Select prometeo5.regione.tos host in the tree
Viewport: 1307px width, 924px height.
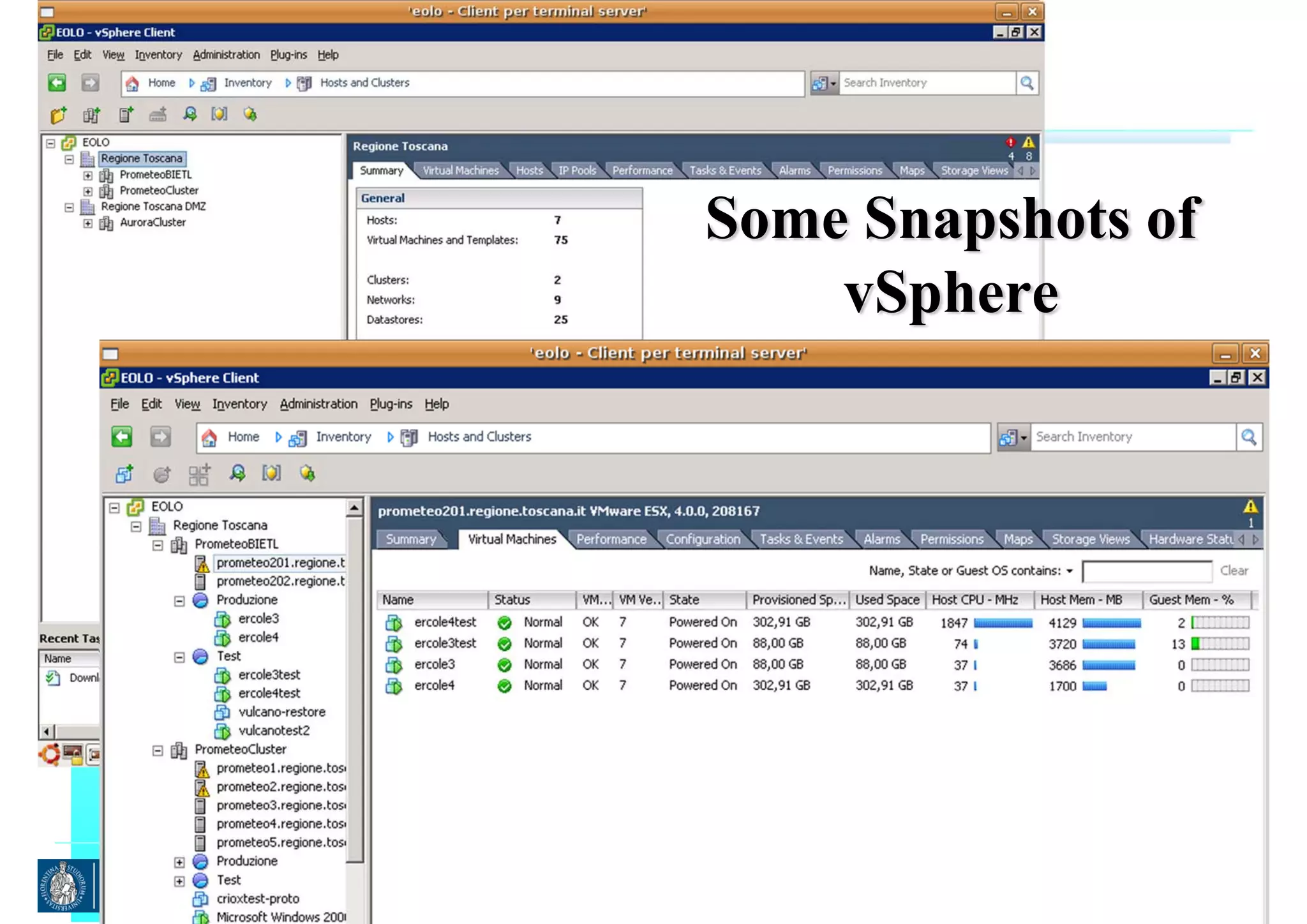281,843
